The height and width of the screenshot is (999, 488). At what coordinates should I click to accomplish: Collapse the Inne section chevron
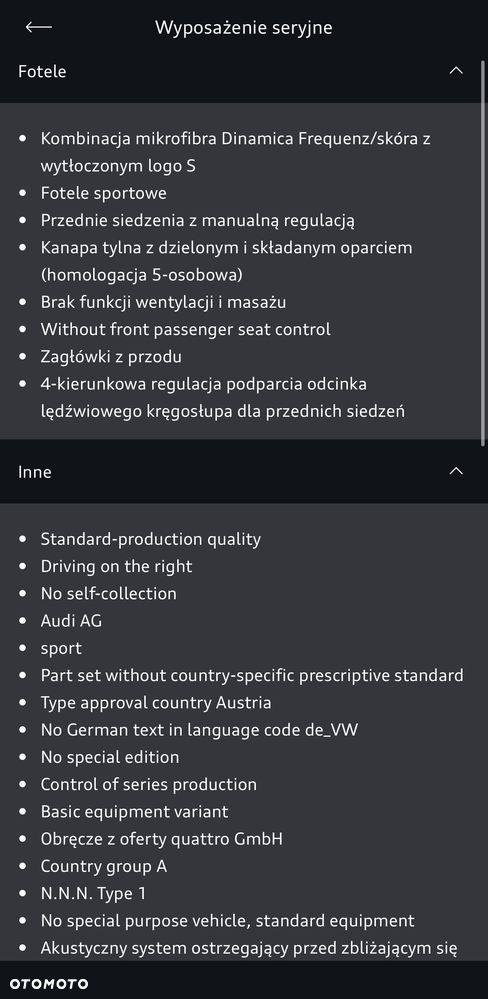(x=456, y=471)
